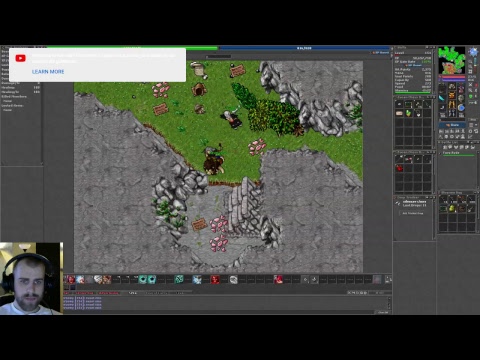Select the helmet equipment slot
The width and height of the screenshot is (480, 360).
coord(452,87)
